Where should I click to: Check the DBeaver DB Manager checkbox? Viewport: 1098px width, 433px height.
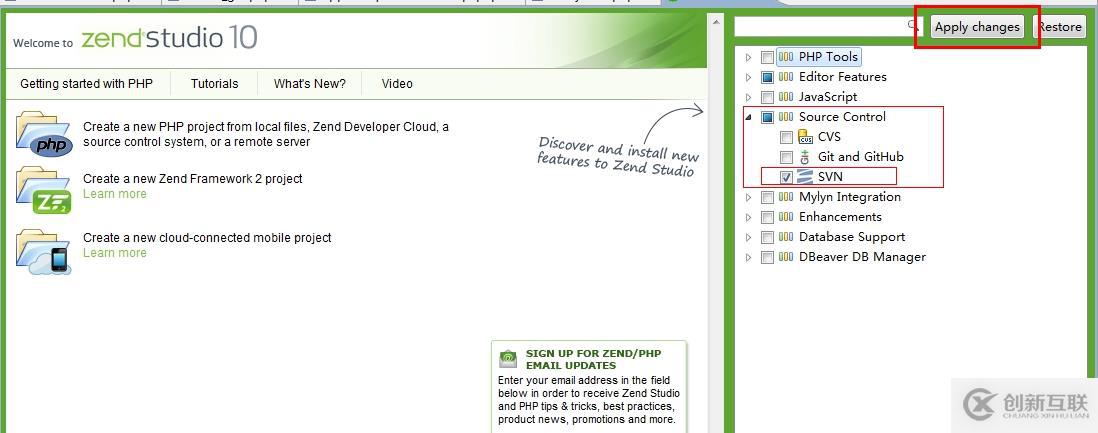(767, 257)
